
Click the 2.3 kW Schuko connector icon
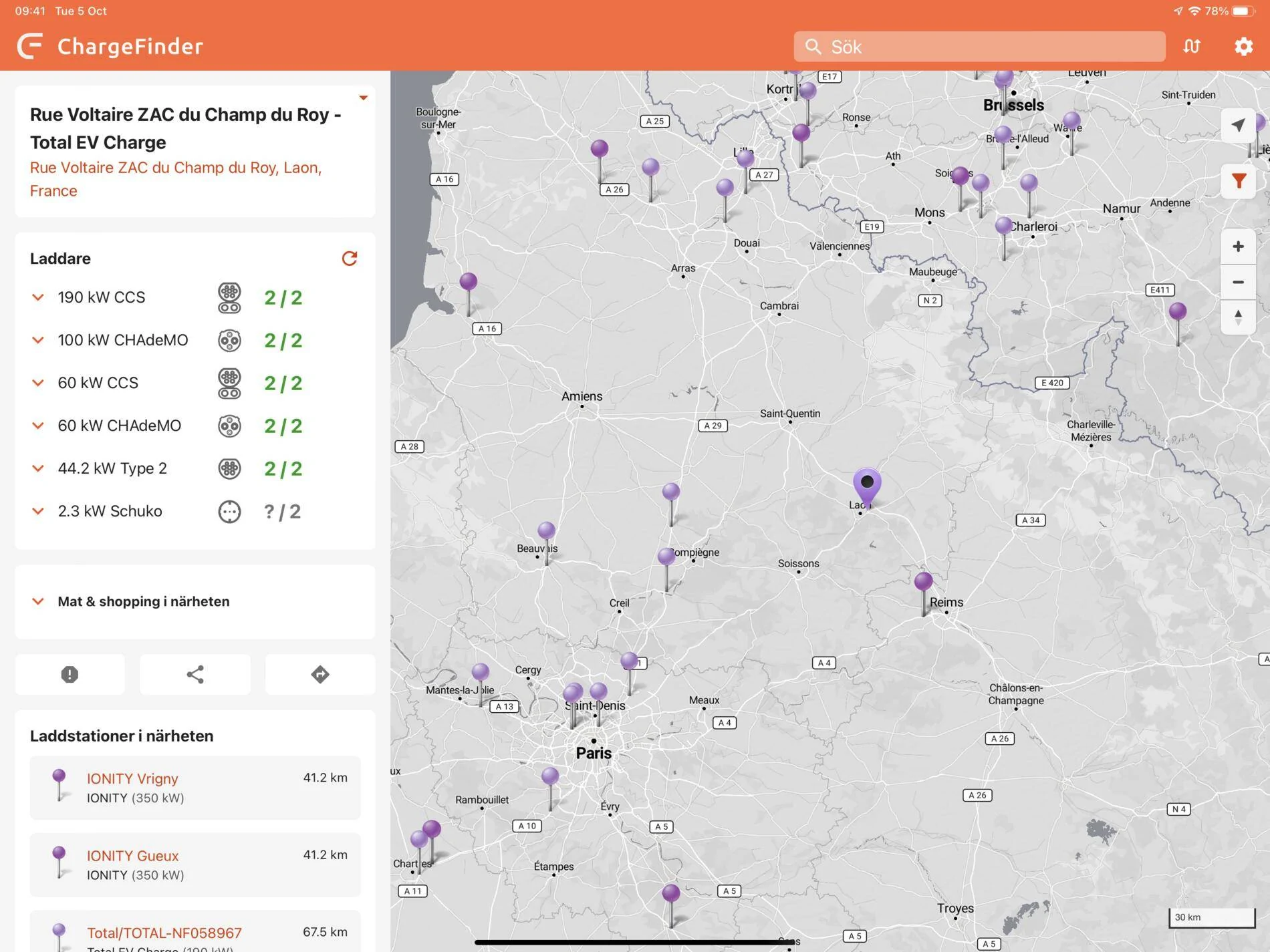(x=229, y=512)
